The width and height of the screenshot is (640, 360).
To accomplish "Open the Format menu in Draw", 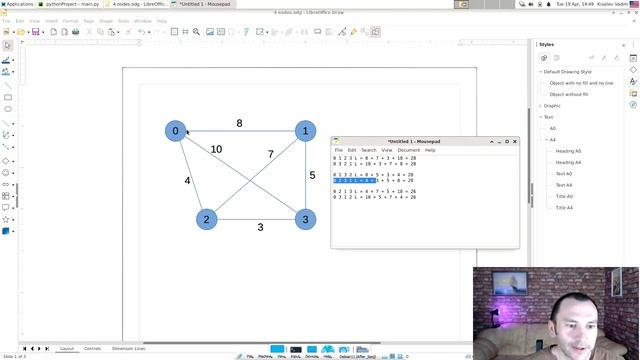I will [x=70, y=21].
